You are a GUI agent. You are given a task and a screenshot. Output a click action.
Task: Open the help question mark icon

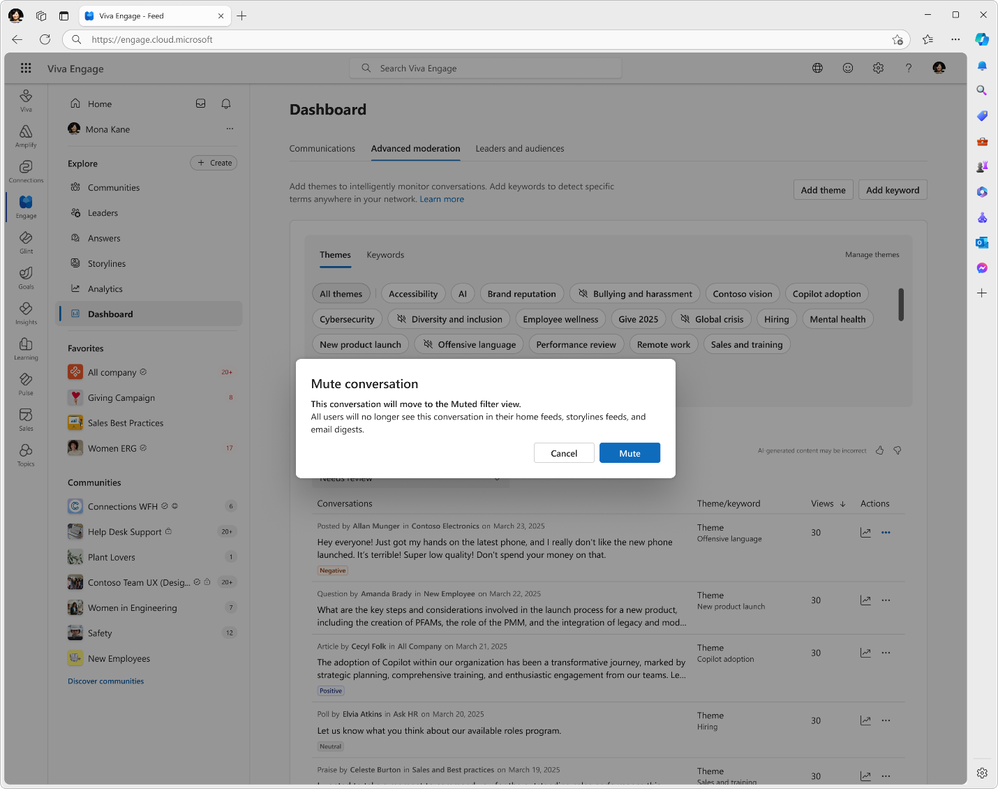click(908, 68)
